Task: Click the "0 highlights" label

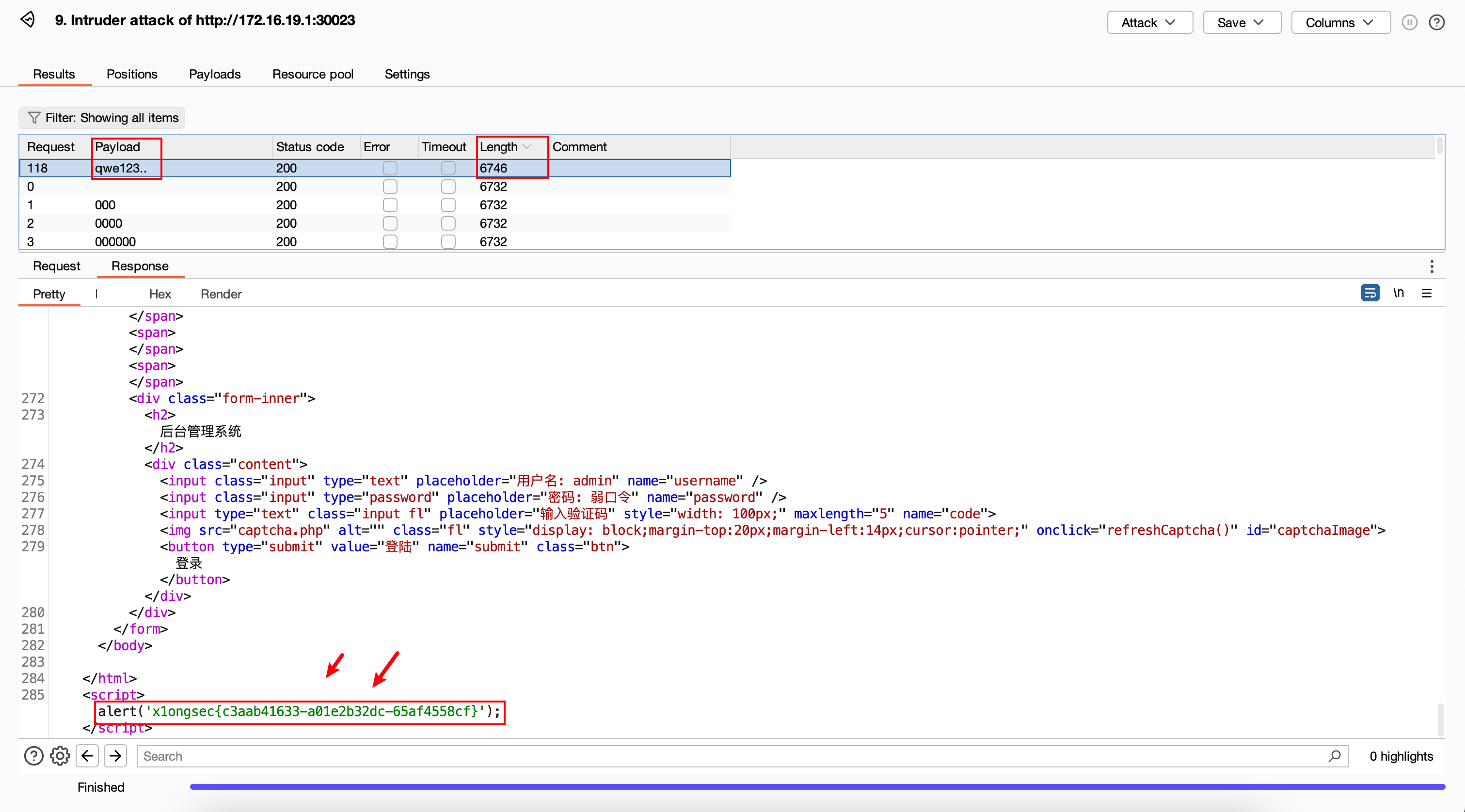Action: point(1401,756)
